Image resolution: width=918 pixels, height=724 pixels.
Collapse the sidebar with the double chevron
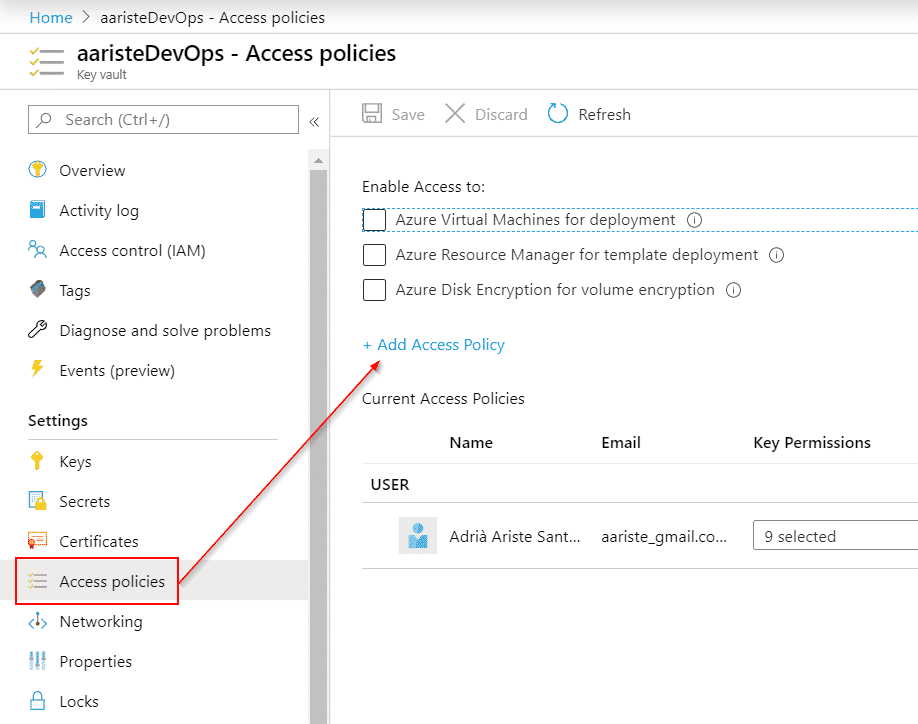pos(314,119)
